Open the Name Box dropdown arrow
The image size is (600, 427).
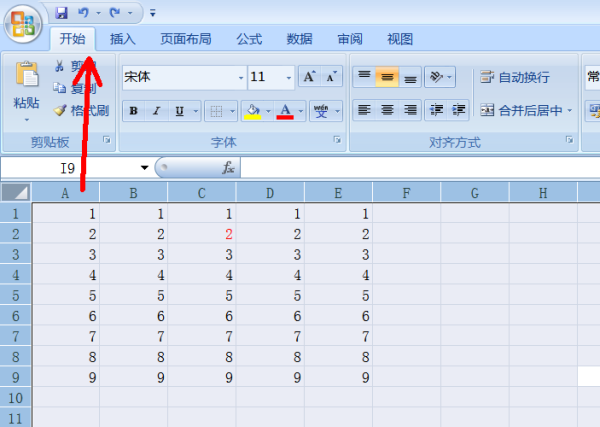point(145,168)
